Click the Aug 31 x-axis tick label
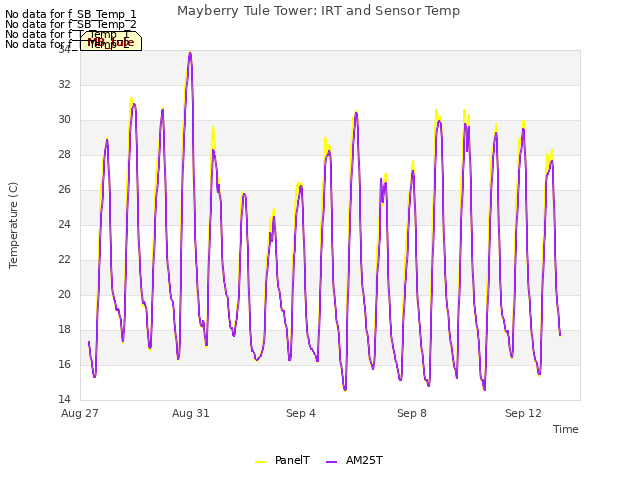640x480 pixels. [x=191, y=413]
